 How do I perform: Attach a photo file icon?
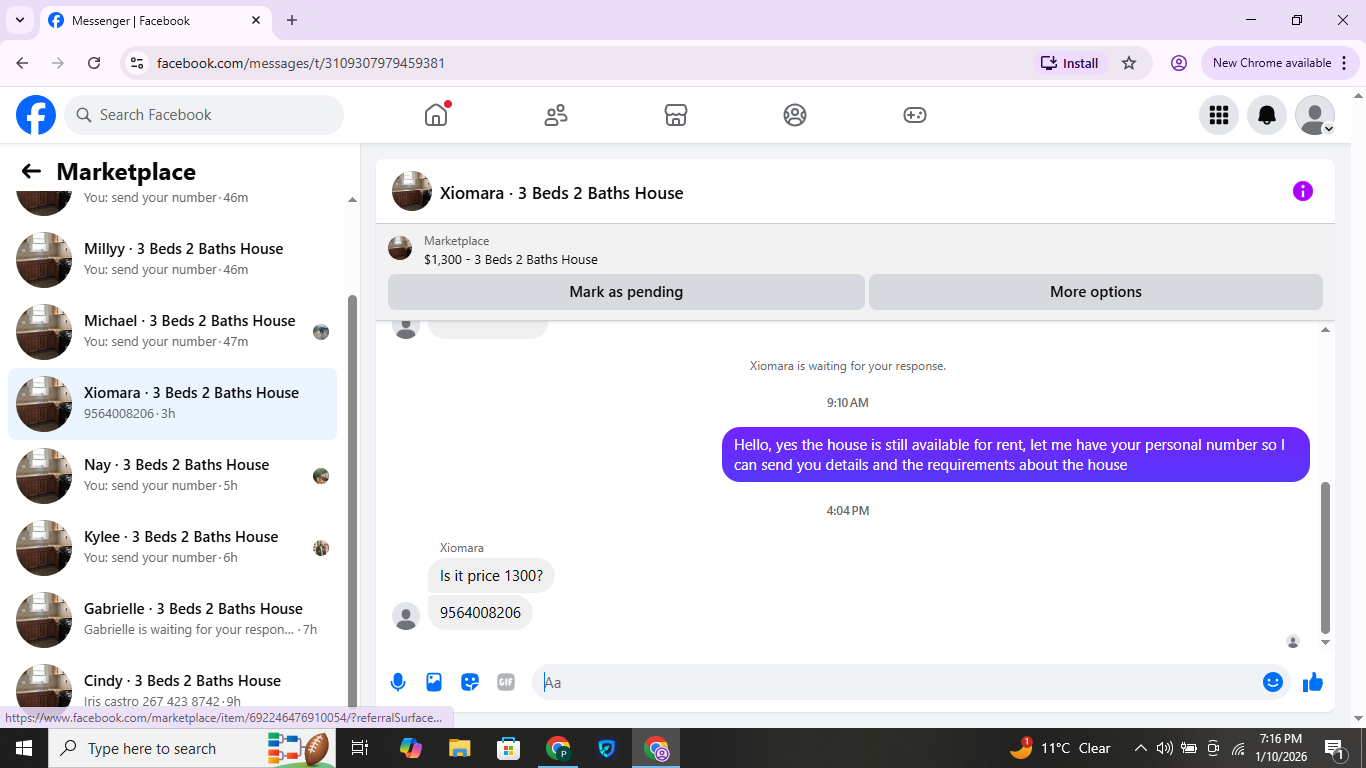[x=434, y=682]
